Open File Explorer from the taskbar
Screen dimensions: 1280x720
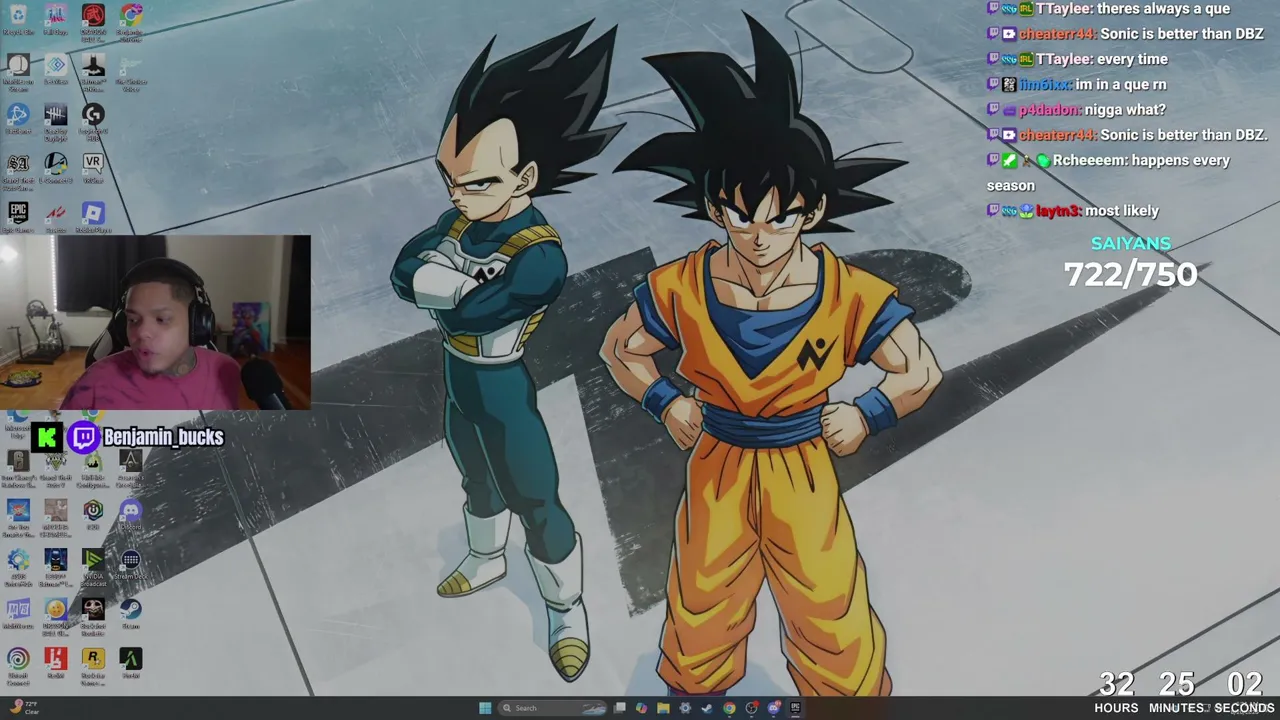pos(663,708)
